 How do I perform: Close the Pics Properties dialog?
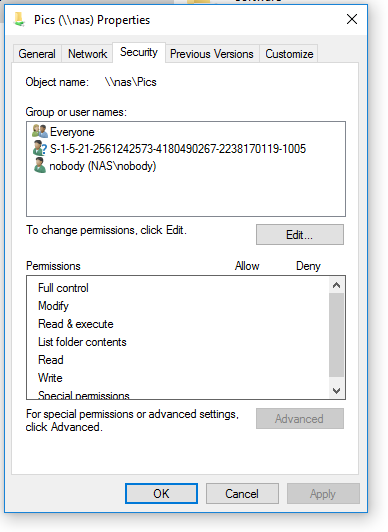[352, 19]
